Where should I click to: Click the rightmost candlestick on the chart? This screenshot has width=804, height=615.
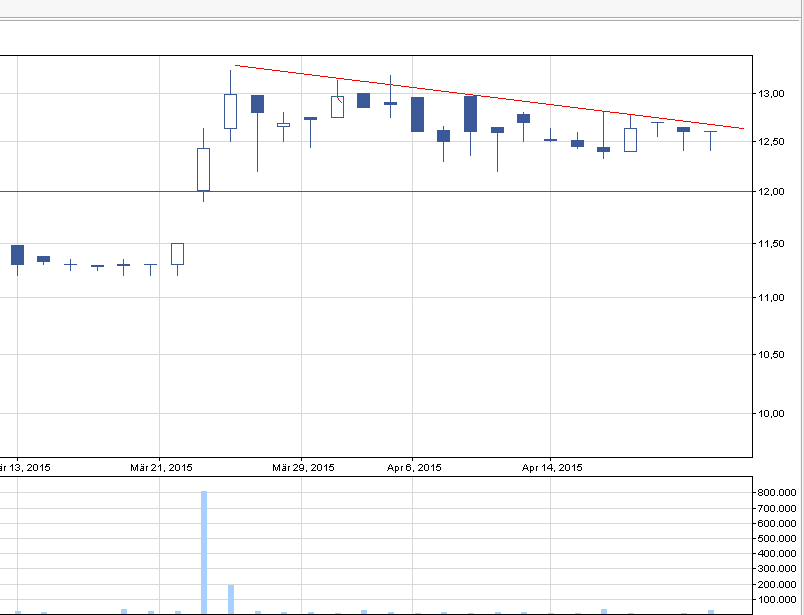tap(710, 133)
